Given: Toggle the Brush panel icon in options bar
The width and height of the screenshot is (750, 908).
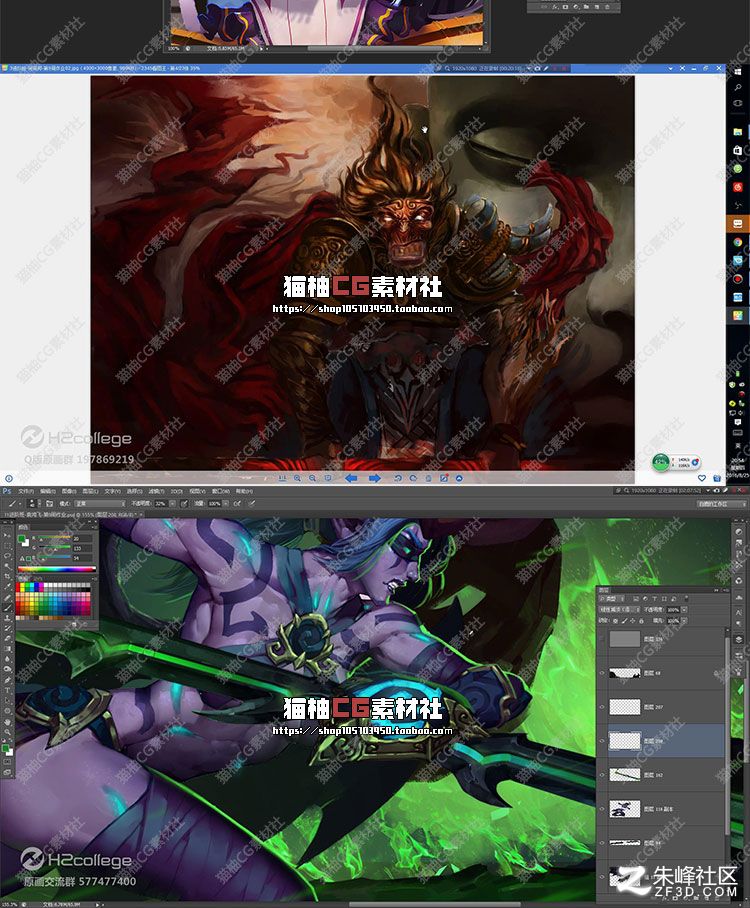Looking at the screenshot, I should click(x=48, y=504).
